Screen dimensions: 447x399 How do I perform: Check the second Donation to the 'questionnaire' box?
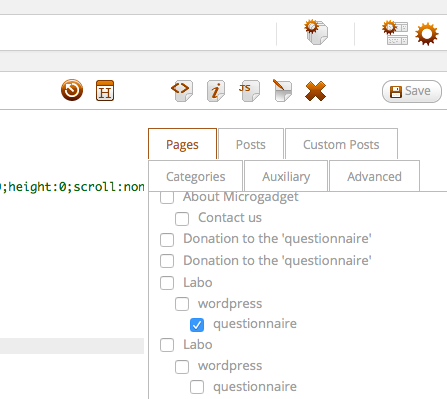click(x=167, y=261)
